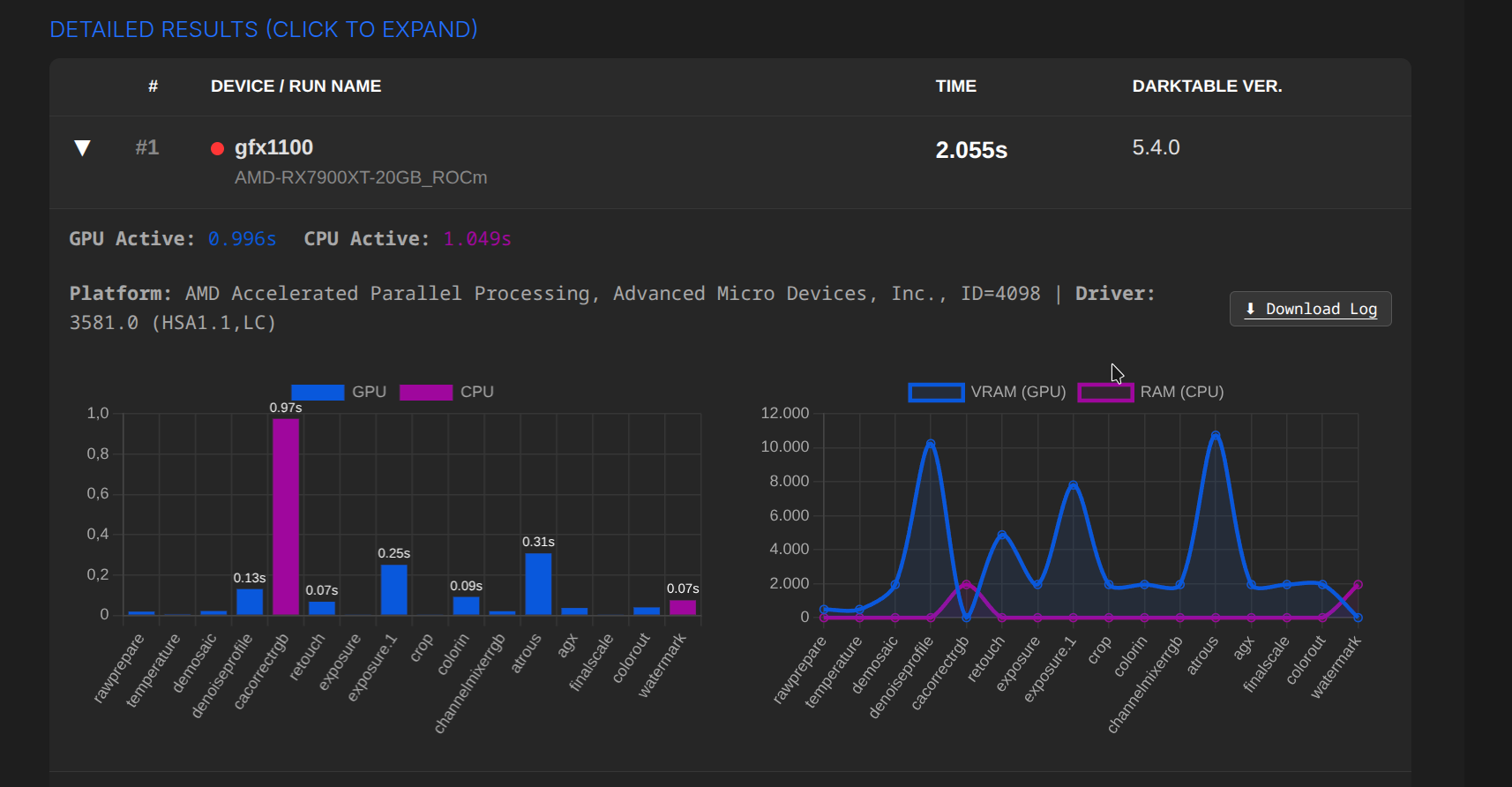Click the red status dot beside gfx1100
1512x787 pixels.
tap(217, 148)
